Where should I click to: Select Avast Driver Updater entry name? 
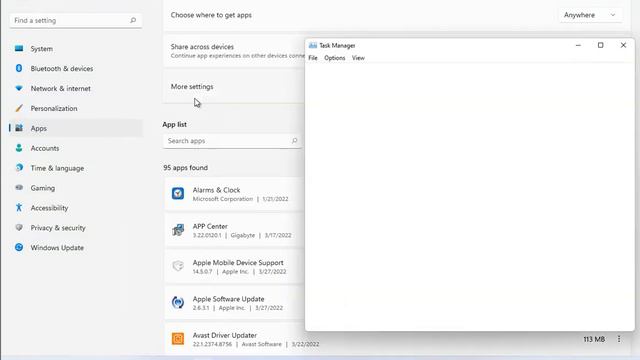coord(225,335)
